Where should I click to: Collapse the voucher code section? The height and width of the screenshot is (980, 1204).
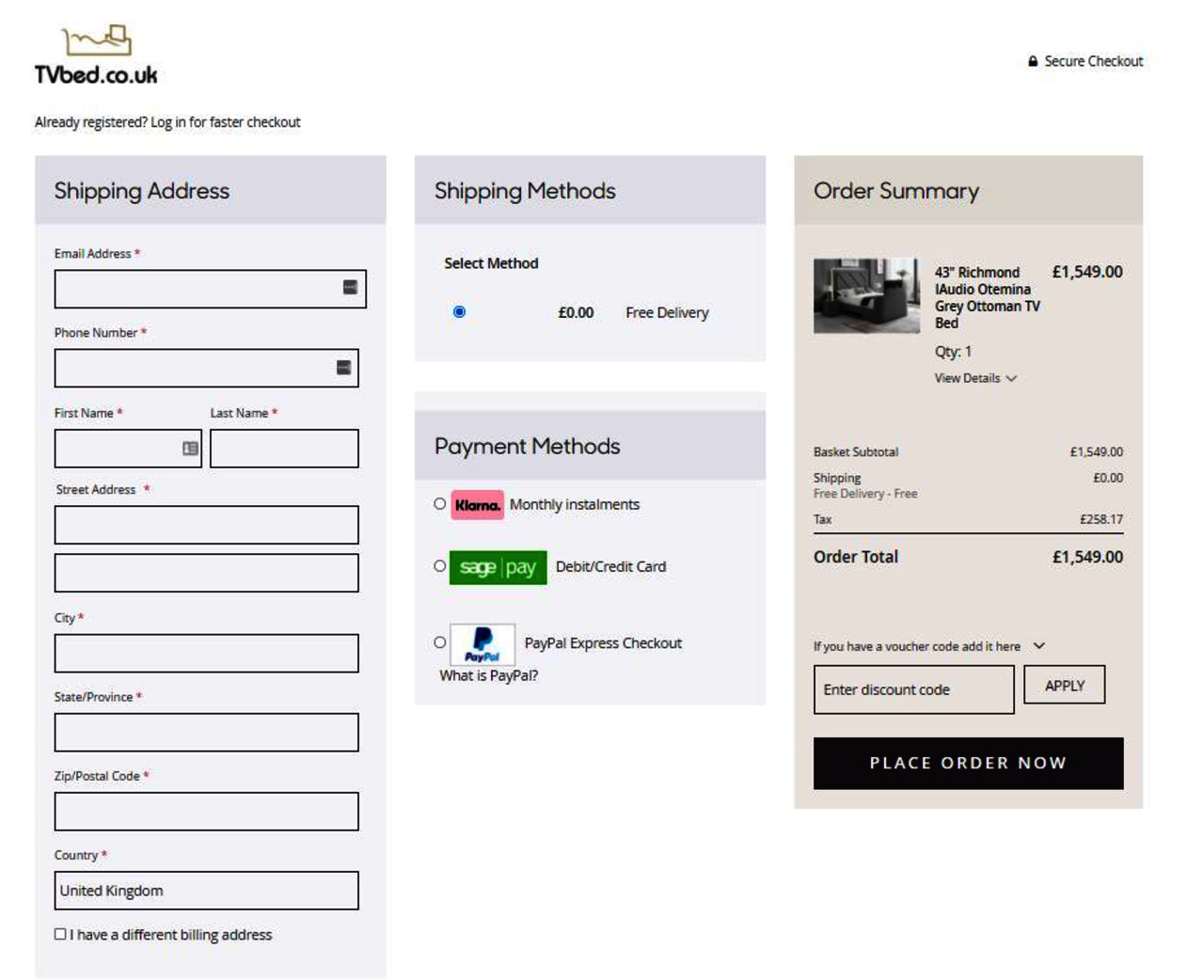point(1039,646)
